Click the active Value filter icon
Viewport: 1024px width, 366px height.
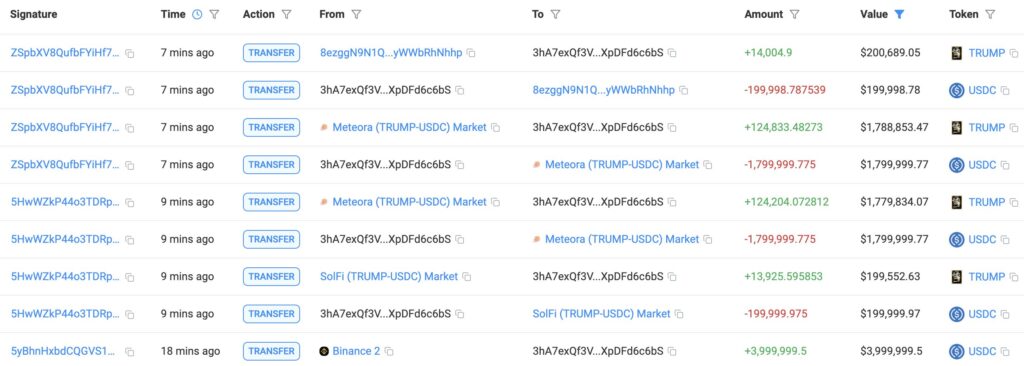point(899,14)
